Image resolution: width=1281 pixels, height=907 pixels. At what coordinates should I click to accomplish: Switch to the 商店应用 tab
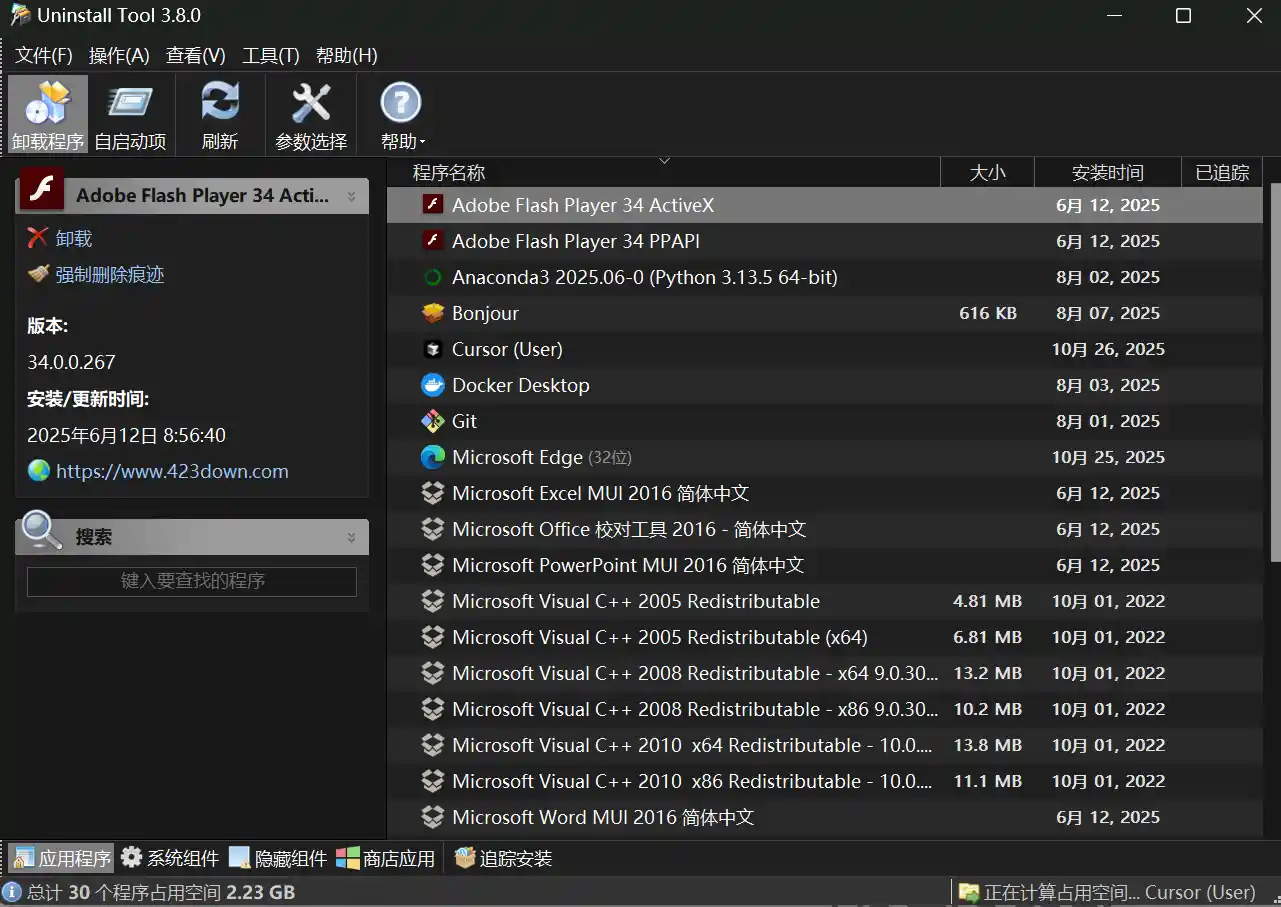[386, 858]
